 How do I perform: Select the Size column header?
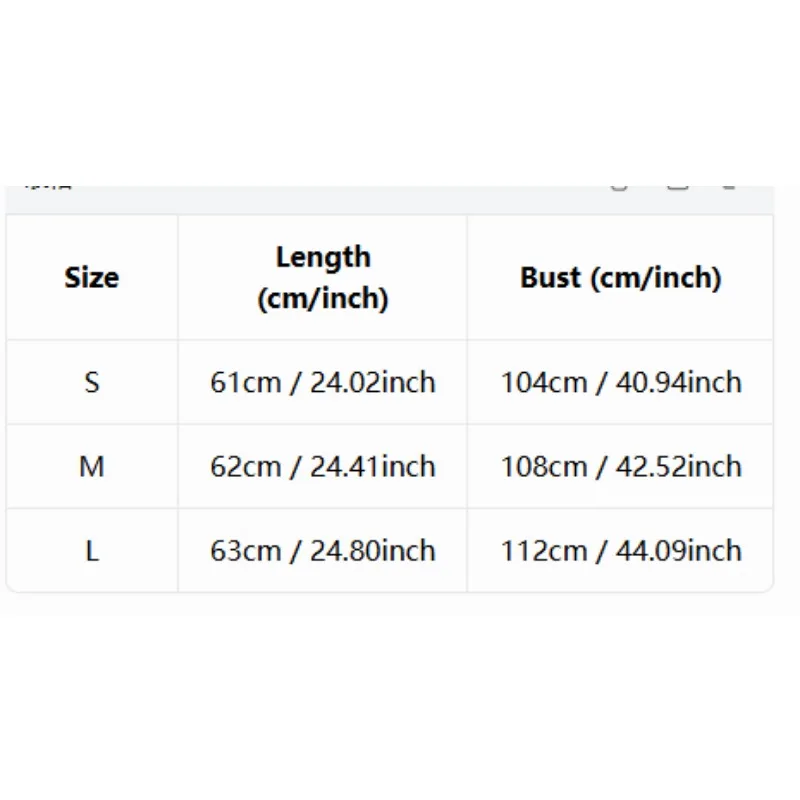92,278
